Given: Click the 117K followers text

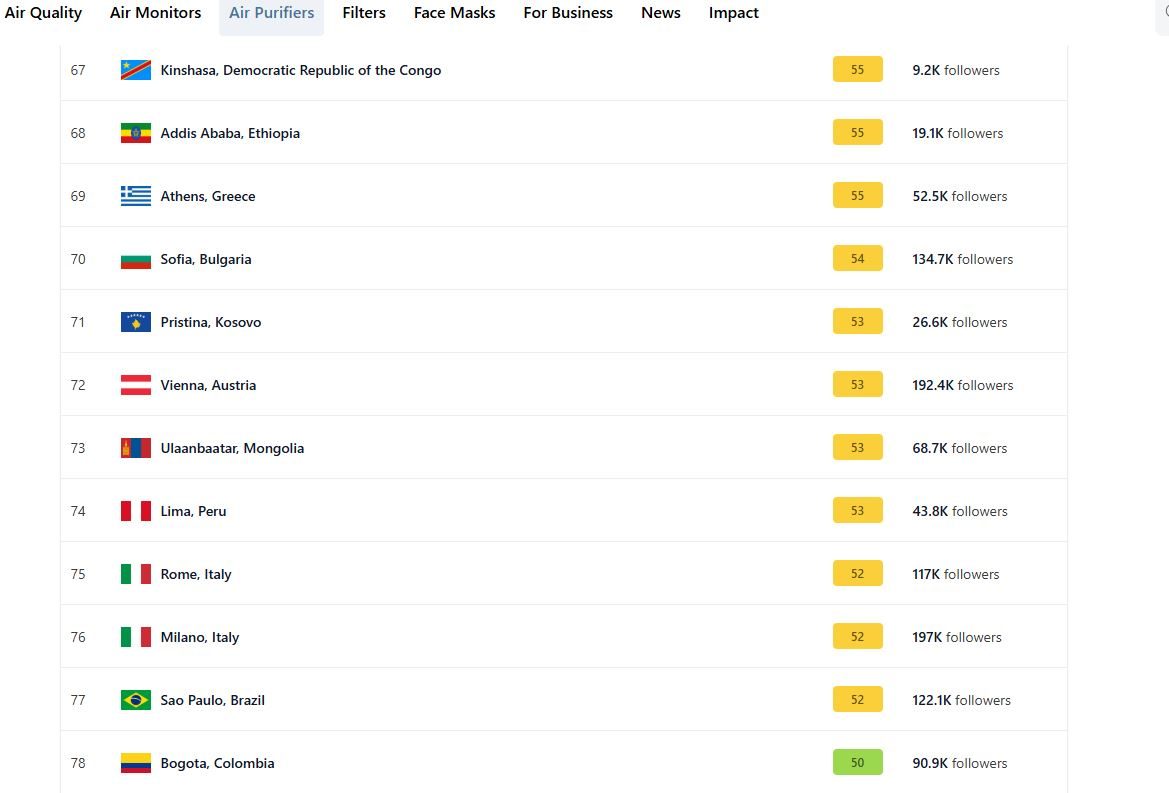Looking at the screenshot, I should (x=956, y=574).
